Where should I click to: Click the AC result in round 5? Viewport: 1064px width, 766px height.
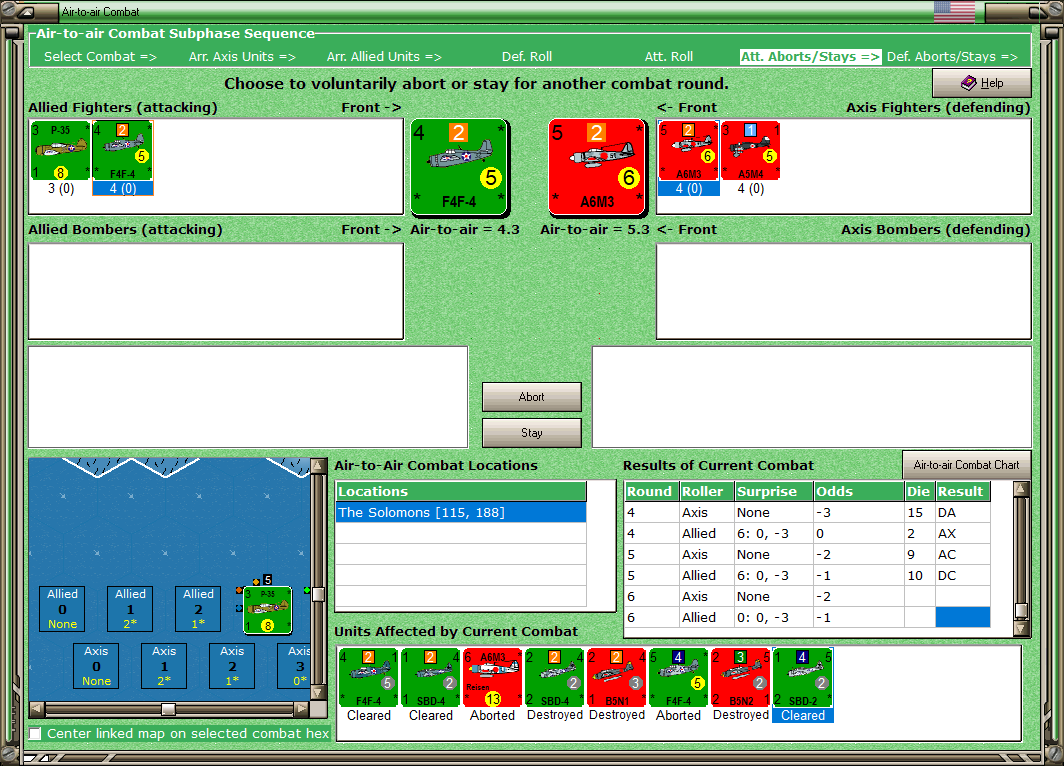tap(963, 555)
